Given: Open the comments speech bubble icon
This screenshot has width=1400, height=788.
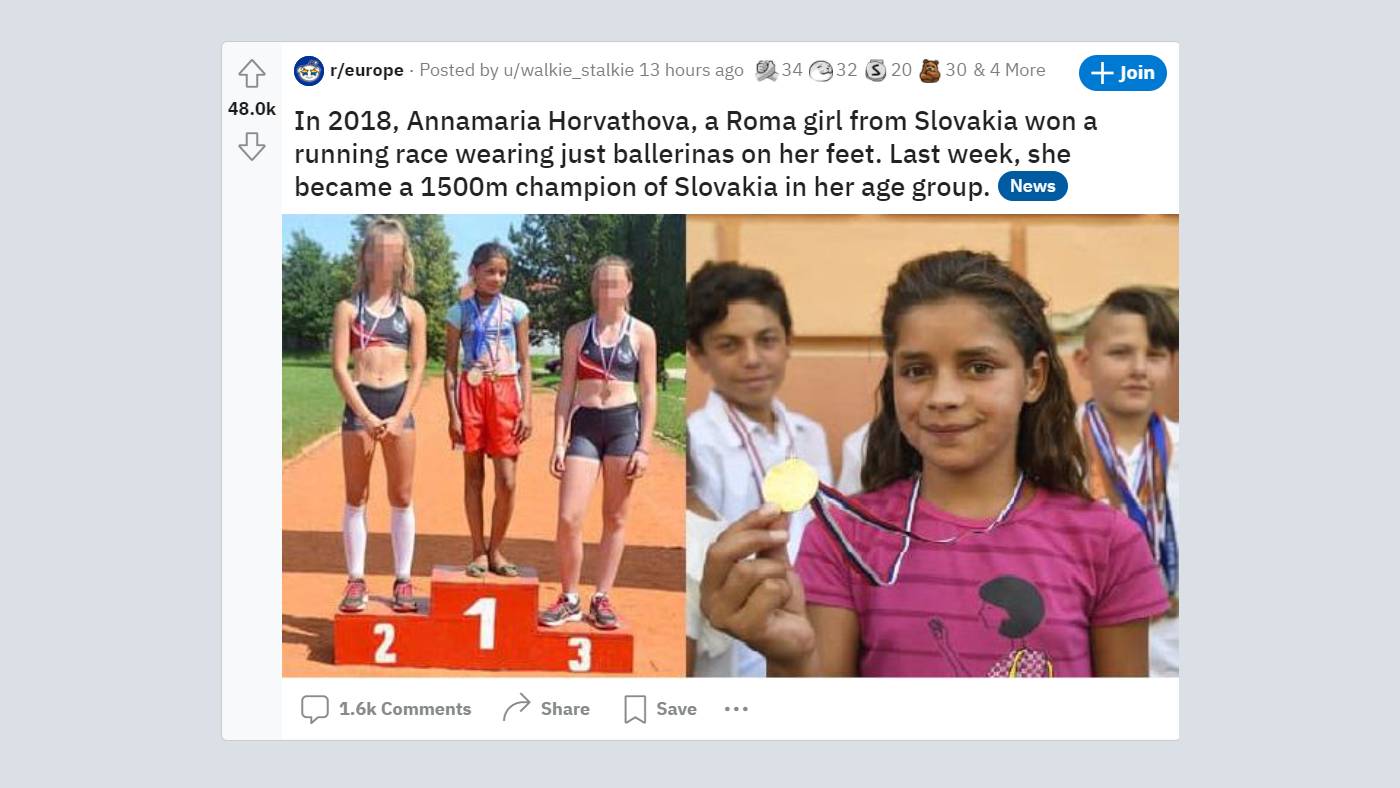Looking at the screenshot, I should 315,709.
